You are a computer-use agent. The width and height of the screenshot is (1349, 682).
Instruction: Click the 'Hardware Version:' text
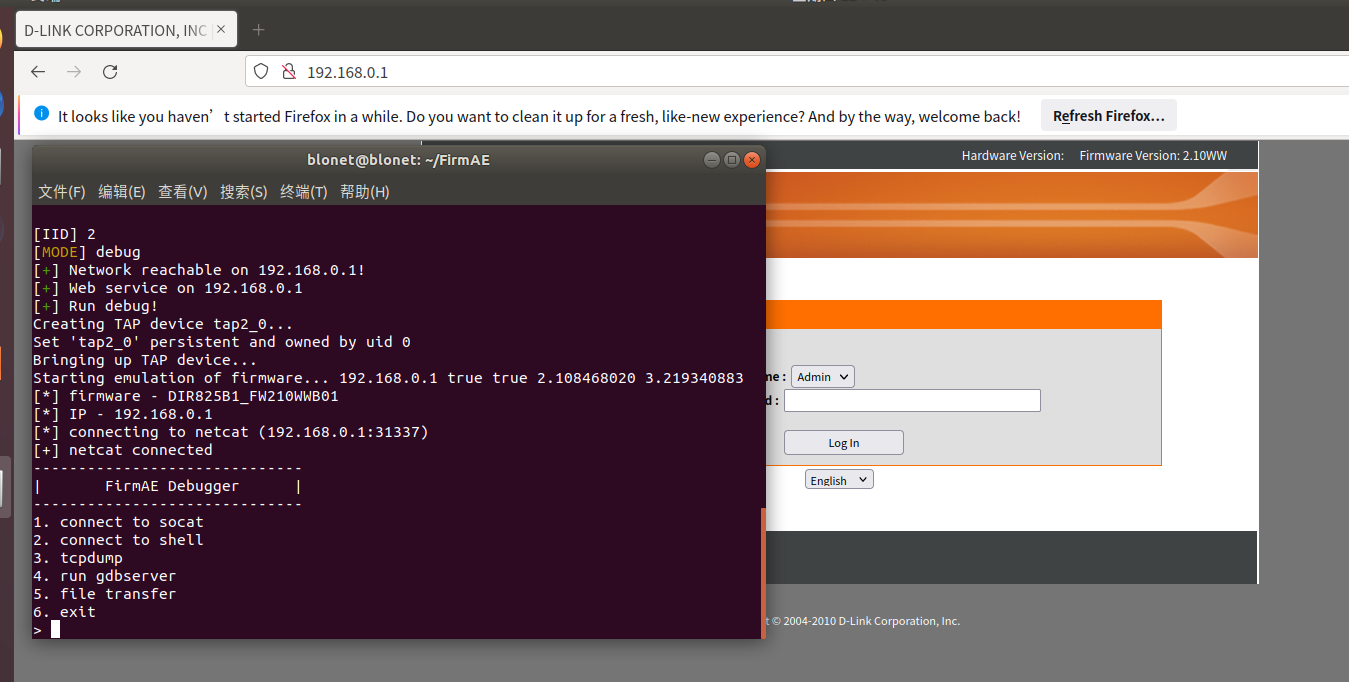pos(1011,155)
